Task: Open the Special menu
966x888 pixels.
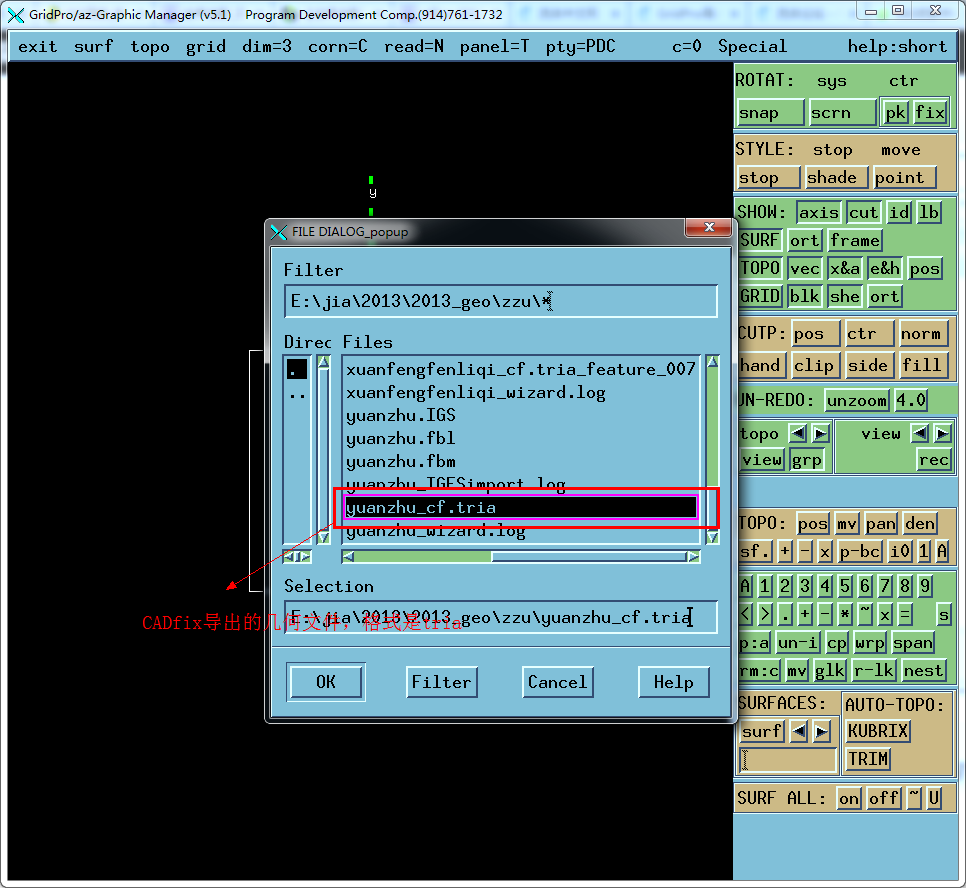Action: 752,46
